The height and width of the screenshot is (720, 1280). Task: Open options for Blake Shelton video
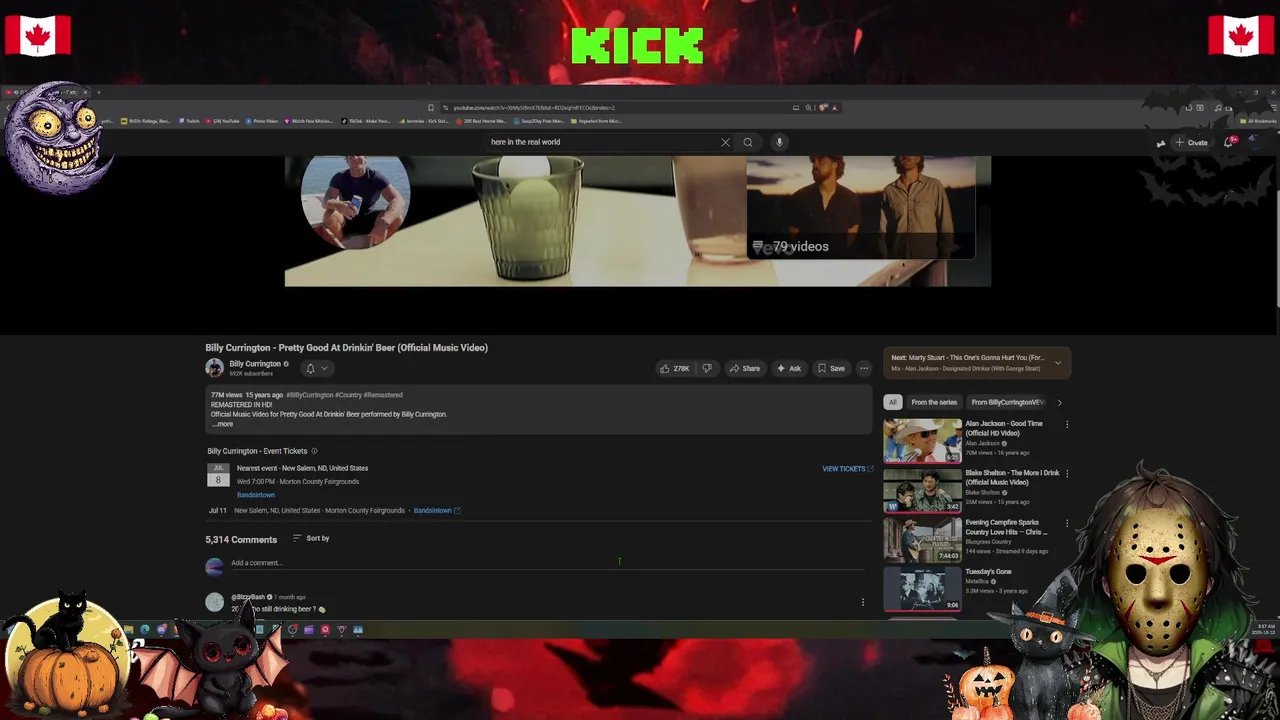[1067, 473]
